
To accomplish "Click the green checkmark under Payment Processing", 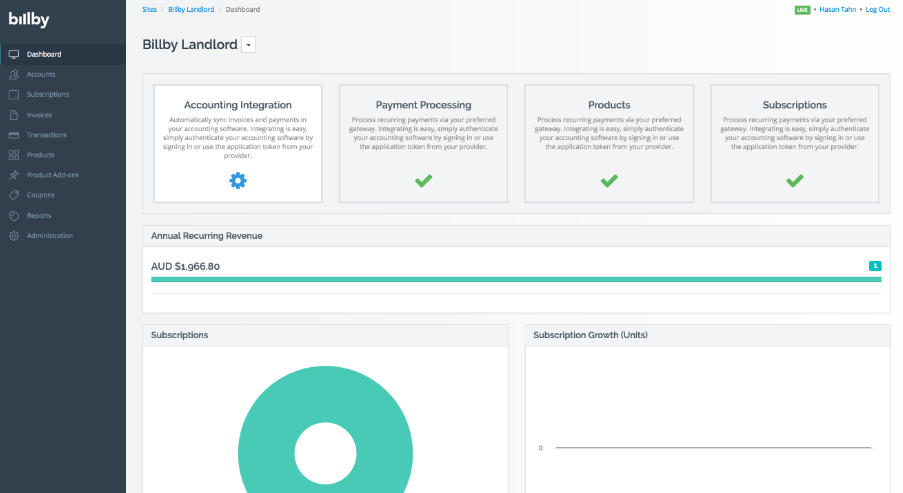I will (424, 181).
